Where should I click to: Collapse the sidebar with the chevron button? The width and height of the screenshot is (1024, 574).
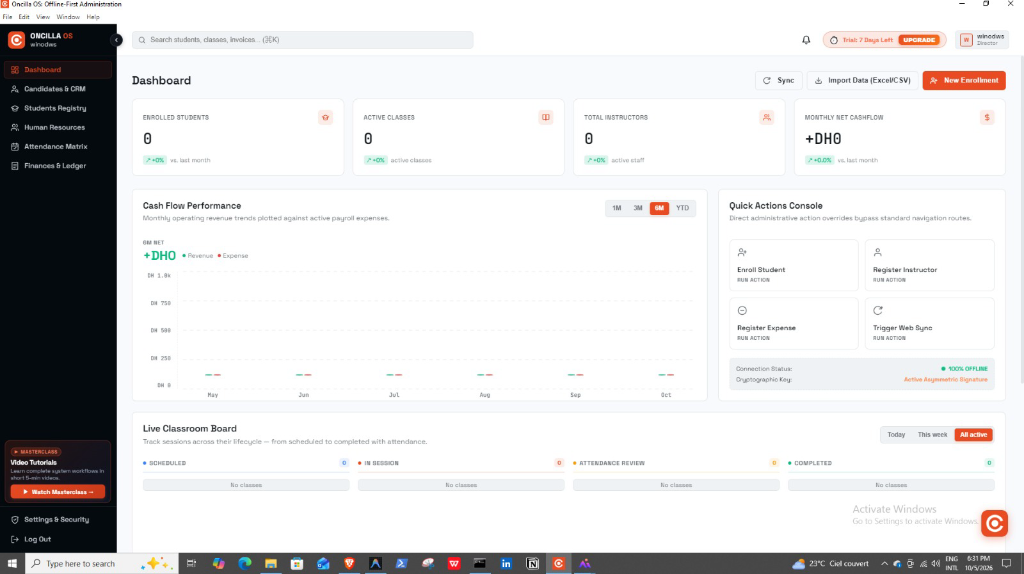click(116, 40)
